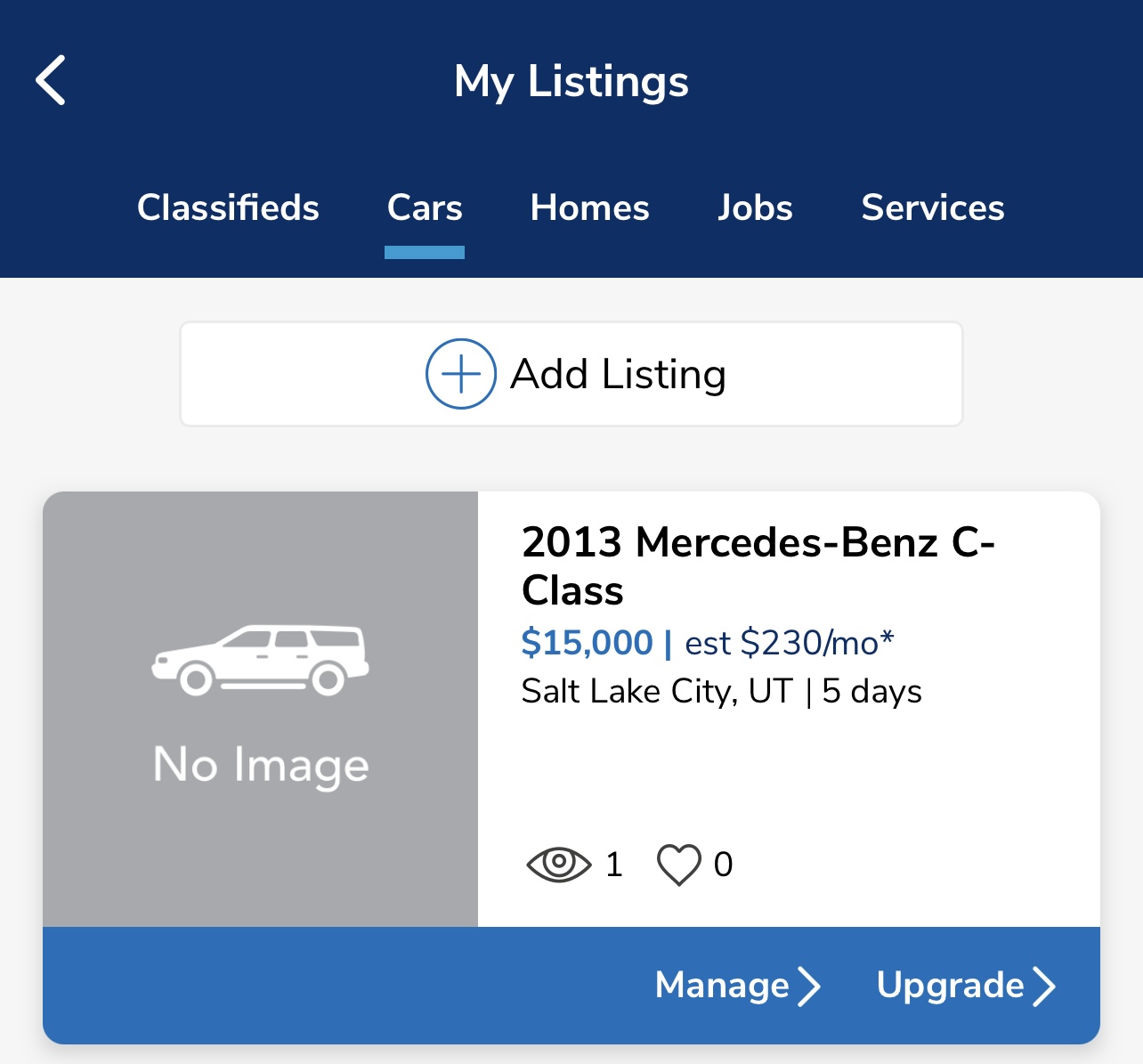Viewport: 1143px width, 1064px height.
Task: Tap Upgrade on the listing card
Action: click(966, 986)
